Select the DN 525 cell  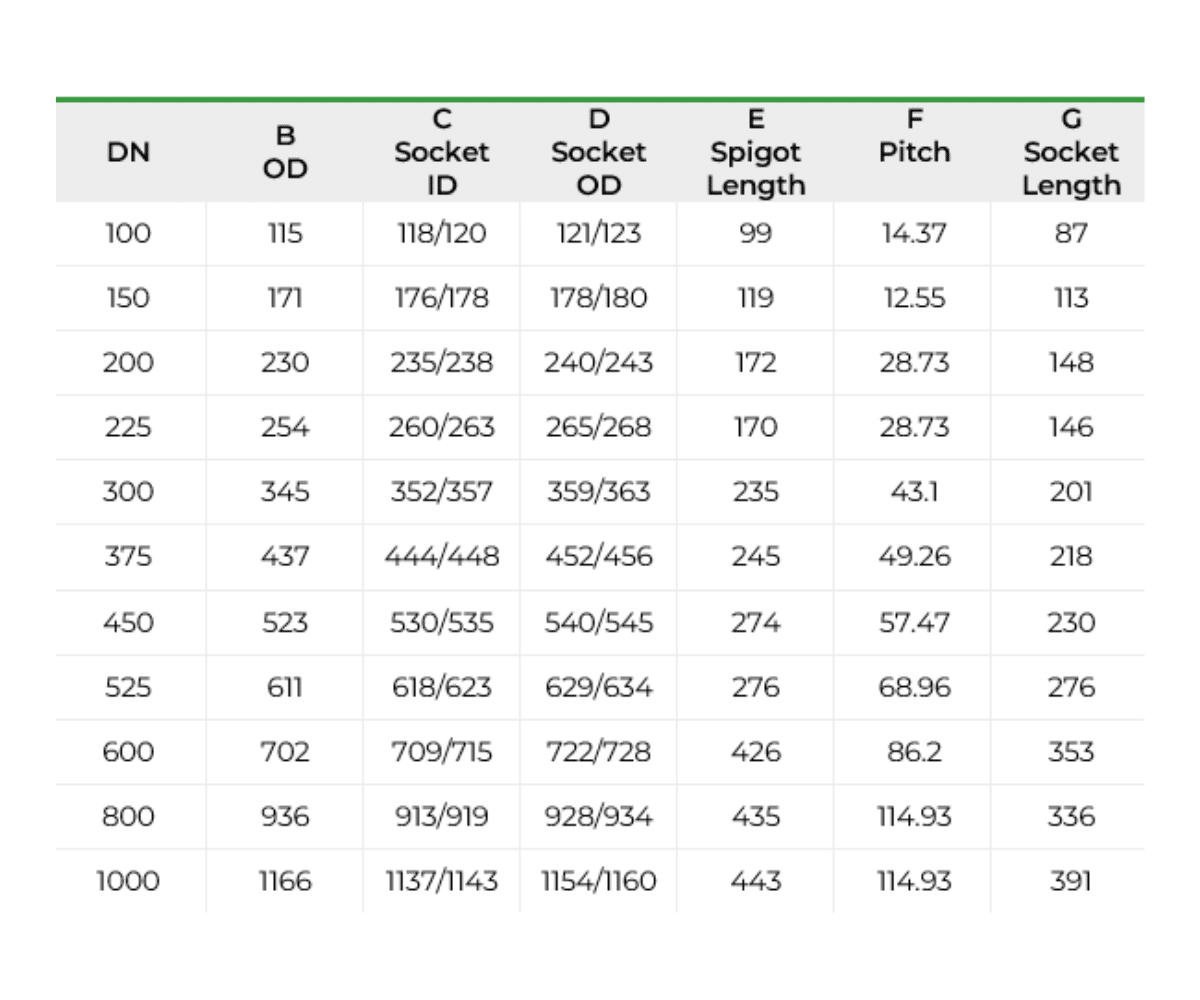tap(128, 687)
